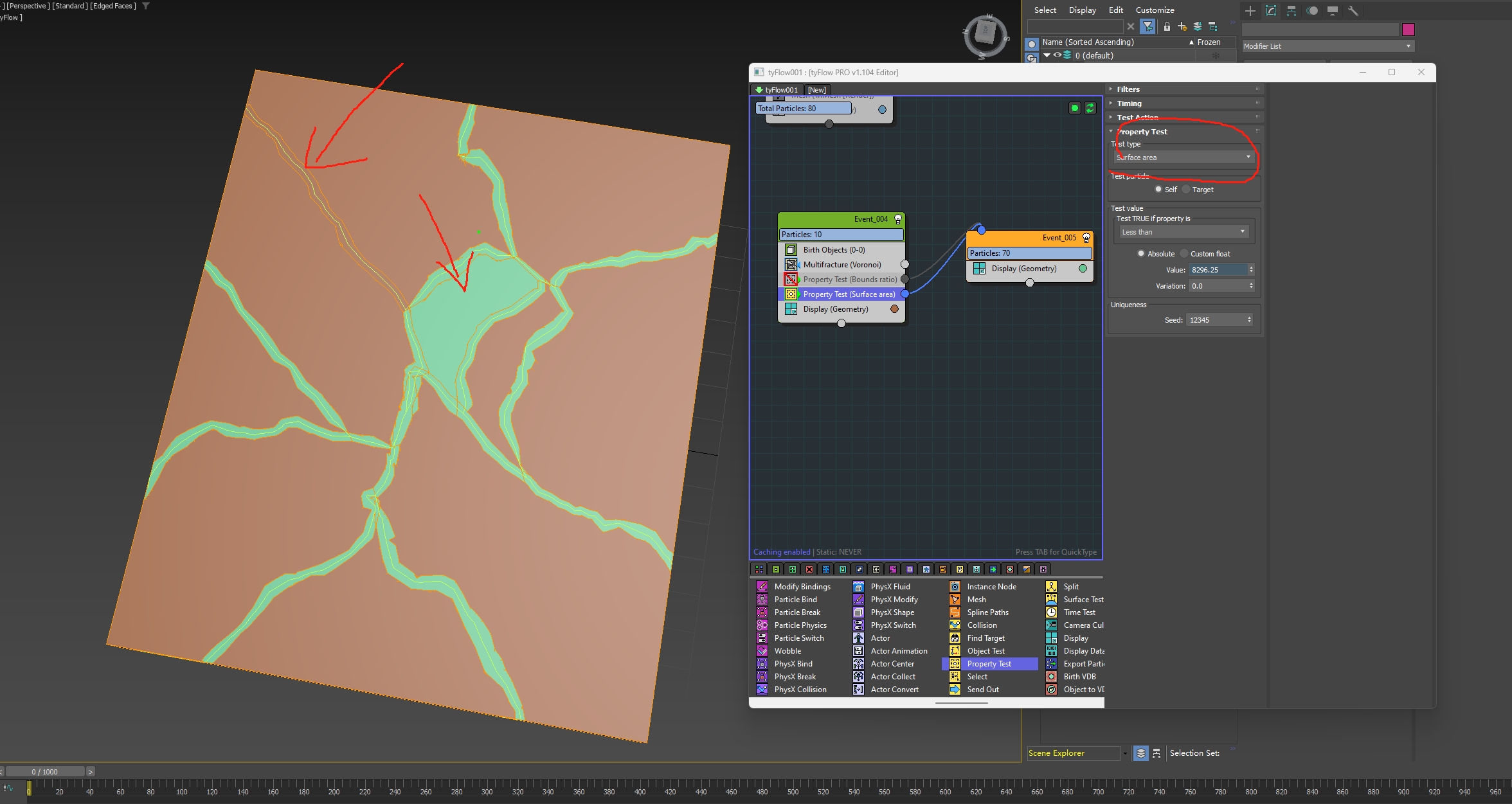Click the pink object color swatch
The height and width of the screenshot is (804, 1512).
[x=1408, y=30]
